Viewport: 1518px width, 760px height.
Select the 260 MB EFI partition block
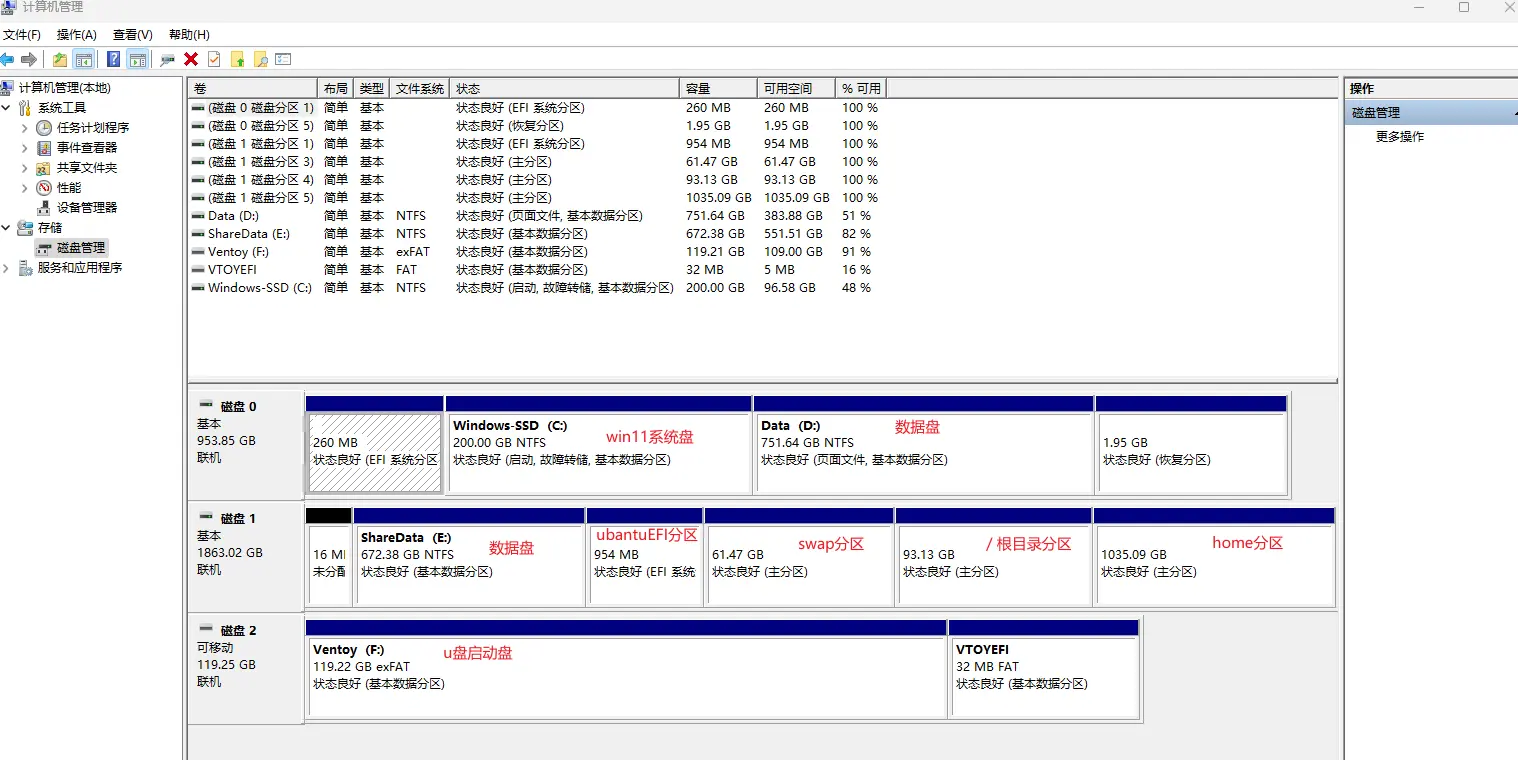click(x=375, y=444)
